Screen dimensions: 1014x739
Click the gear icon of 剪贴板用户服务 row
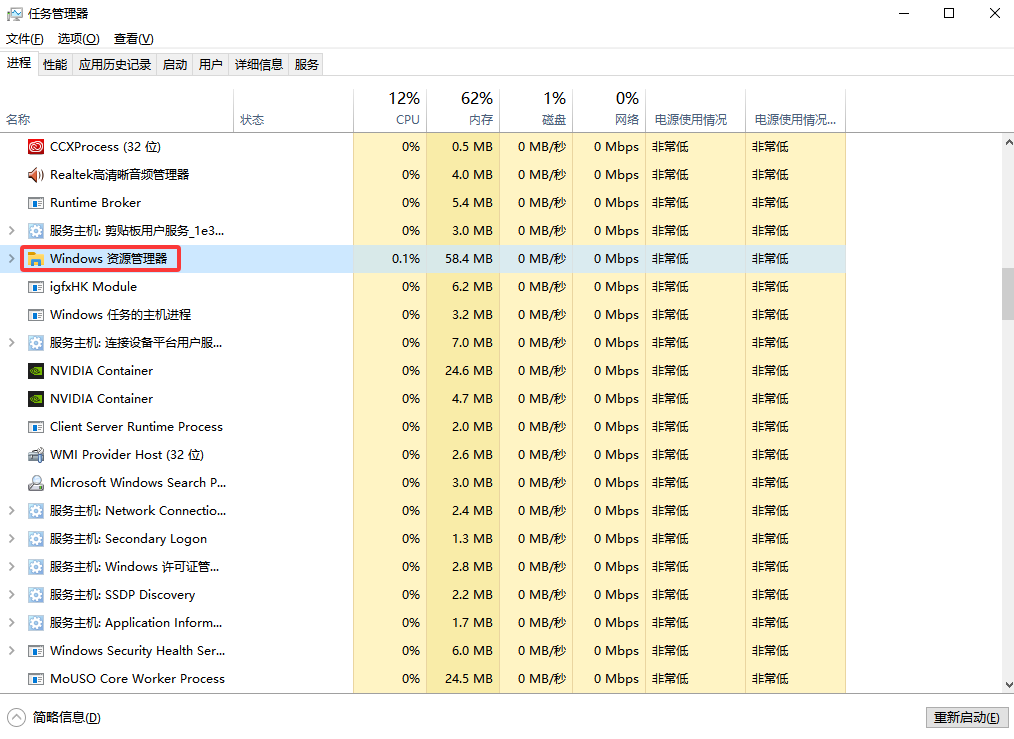36,231
